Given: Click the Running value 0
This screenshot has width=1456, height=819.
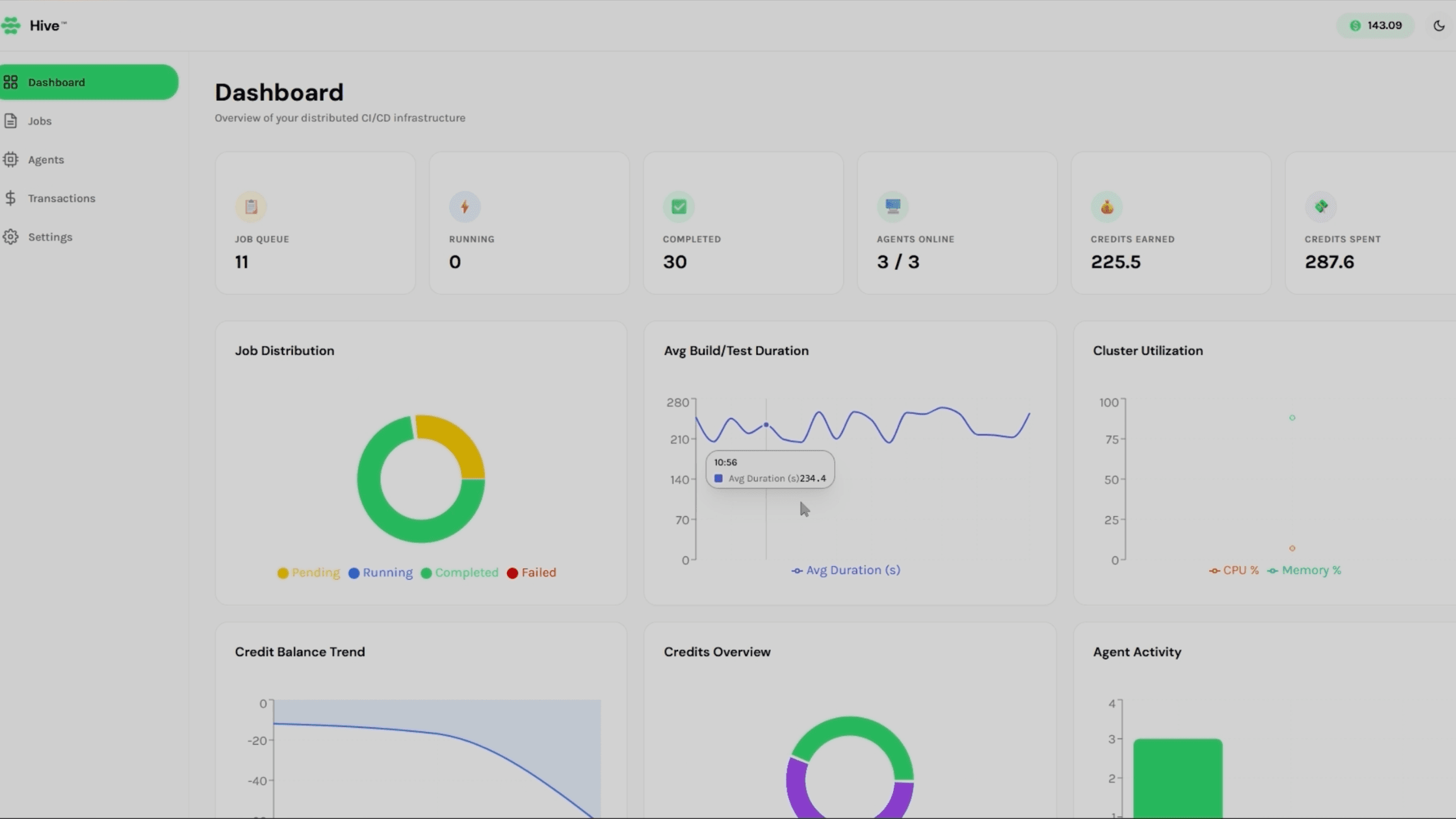Looking at the screenshot, I should (455, 262).
